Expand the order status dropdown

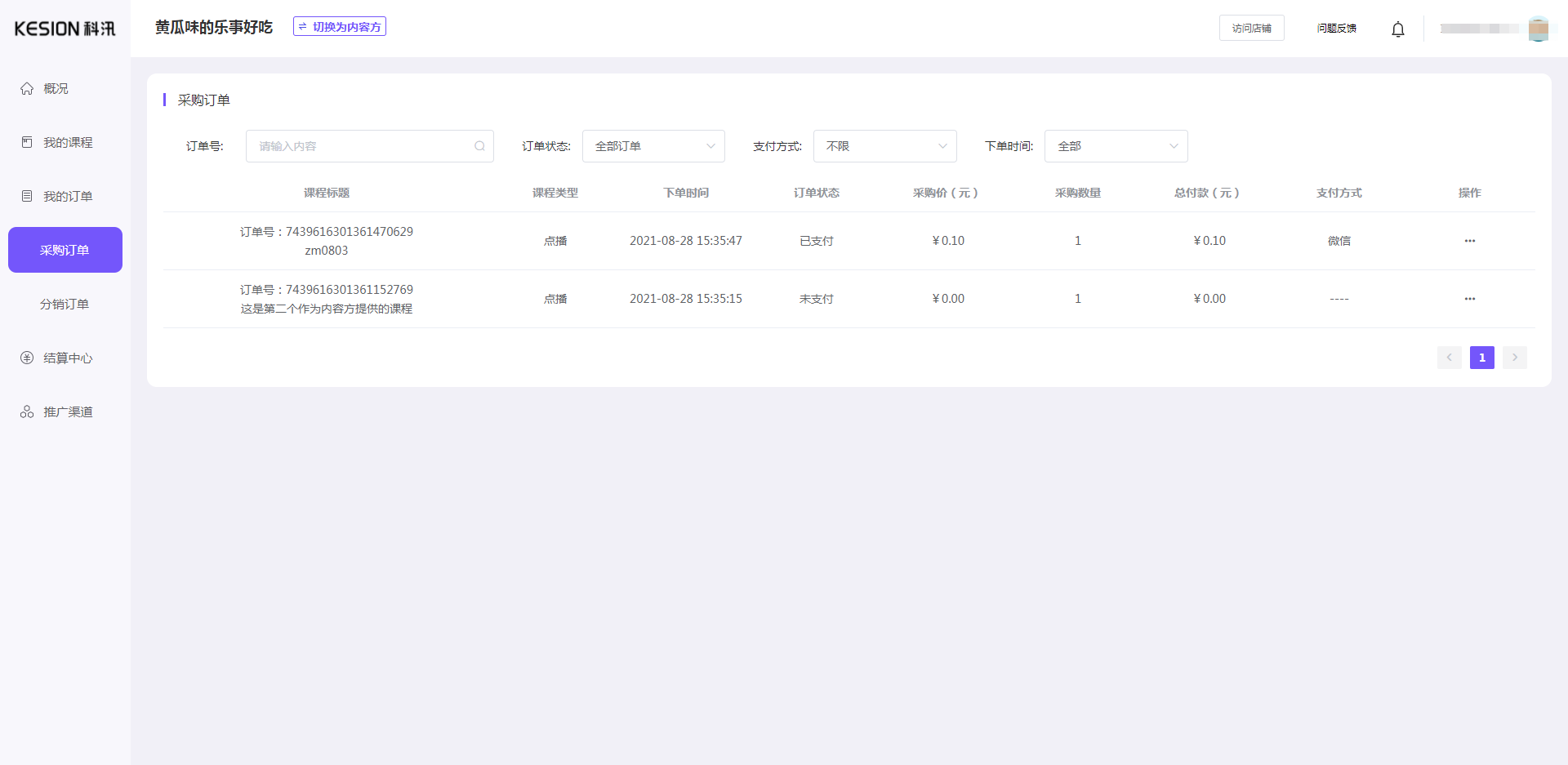(x=653, y=146)
